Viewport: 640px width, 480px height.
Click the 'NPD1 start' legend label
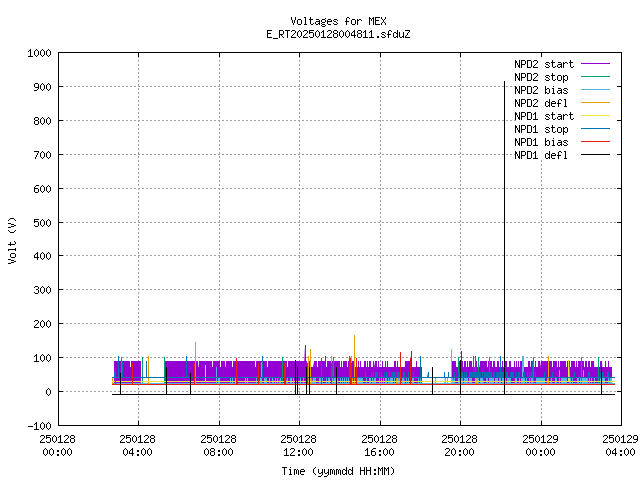coord(544,116)
